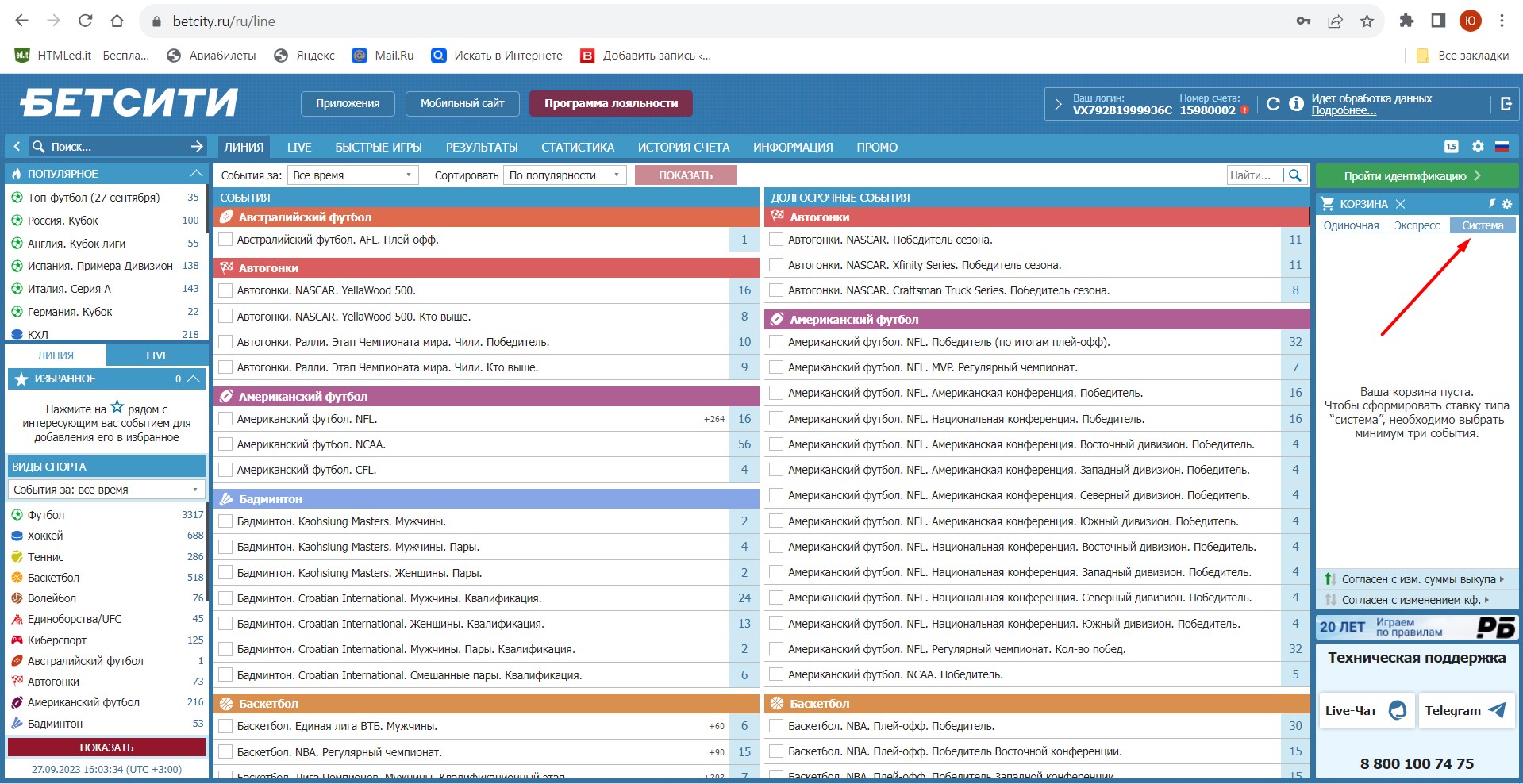Open site settings gear icon
This screenshot has height=784, width=1523.
pyautogui.click(x=1478, y=147)
